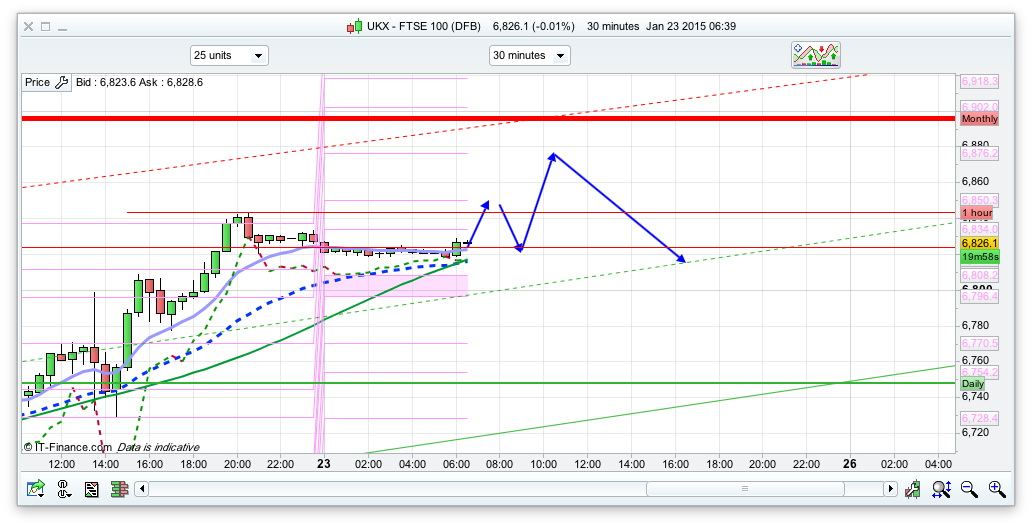
Task: Click the auto-fit zoom magnifier icon
Action: (941, 489)
